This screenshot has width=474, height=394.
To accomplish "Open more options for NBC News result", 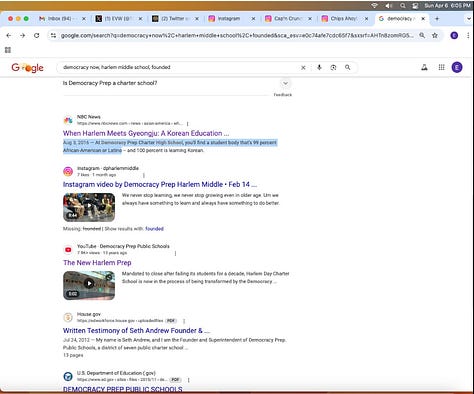I will (188, 124).
